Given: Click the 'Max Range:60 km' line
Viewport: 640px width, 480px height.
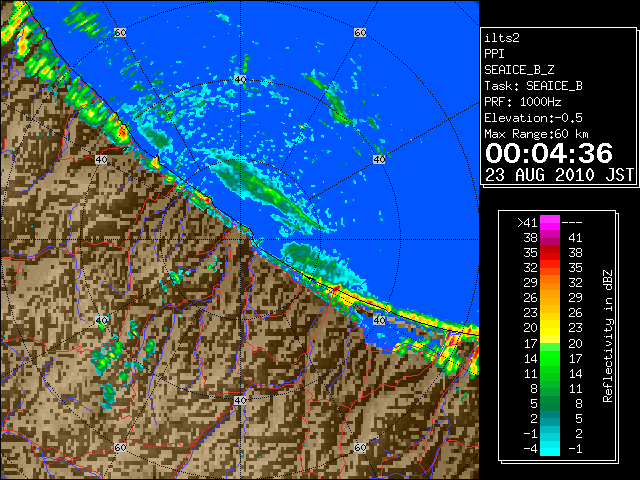Looking at the screenshot, I should pyautogui.click(x=536, y=134).
